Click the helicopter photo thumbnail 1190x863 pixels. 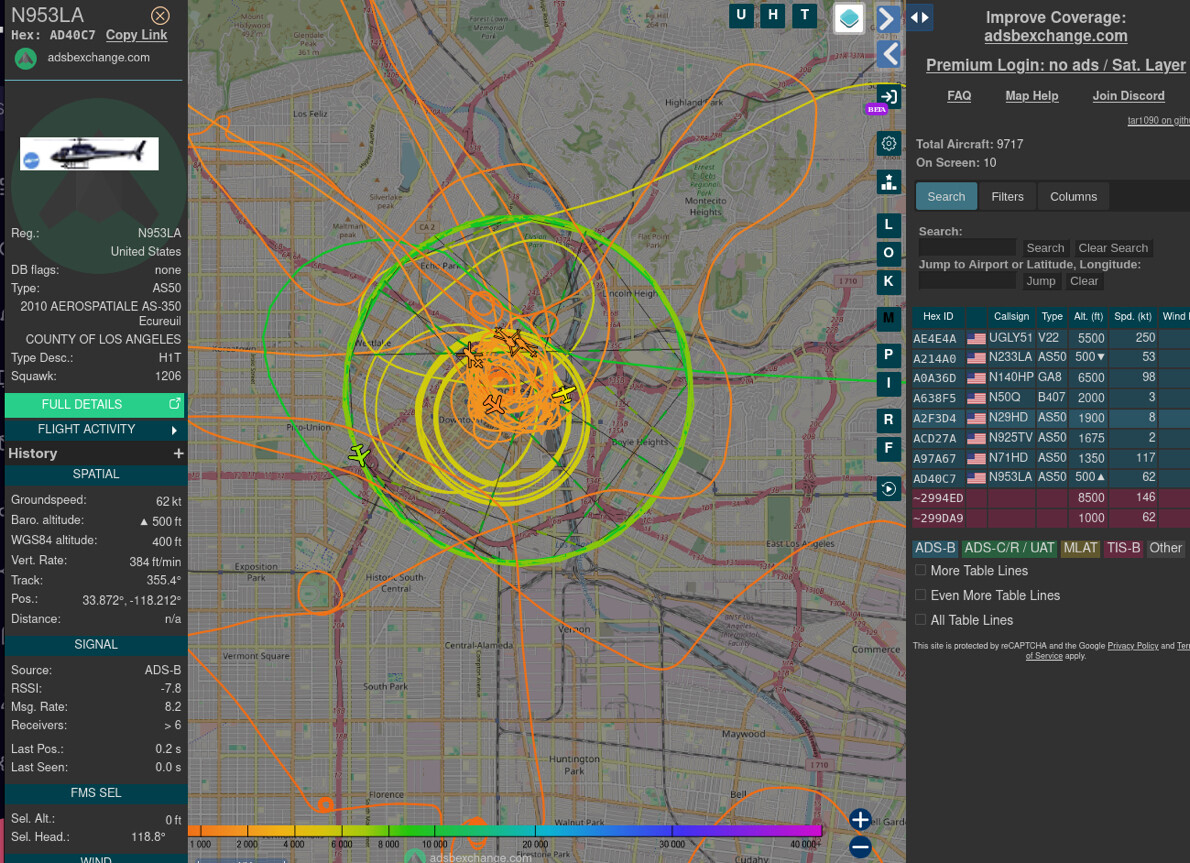pyautogui.click(x=90, y=154)
